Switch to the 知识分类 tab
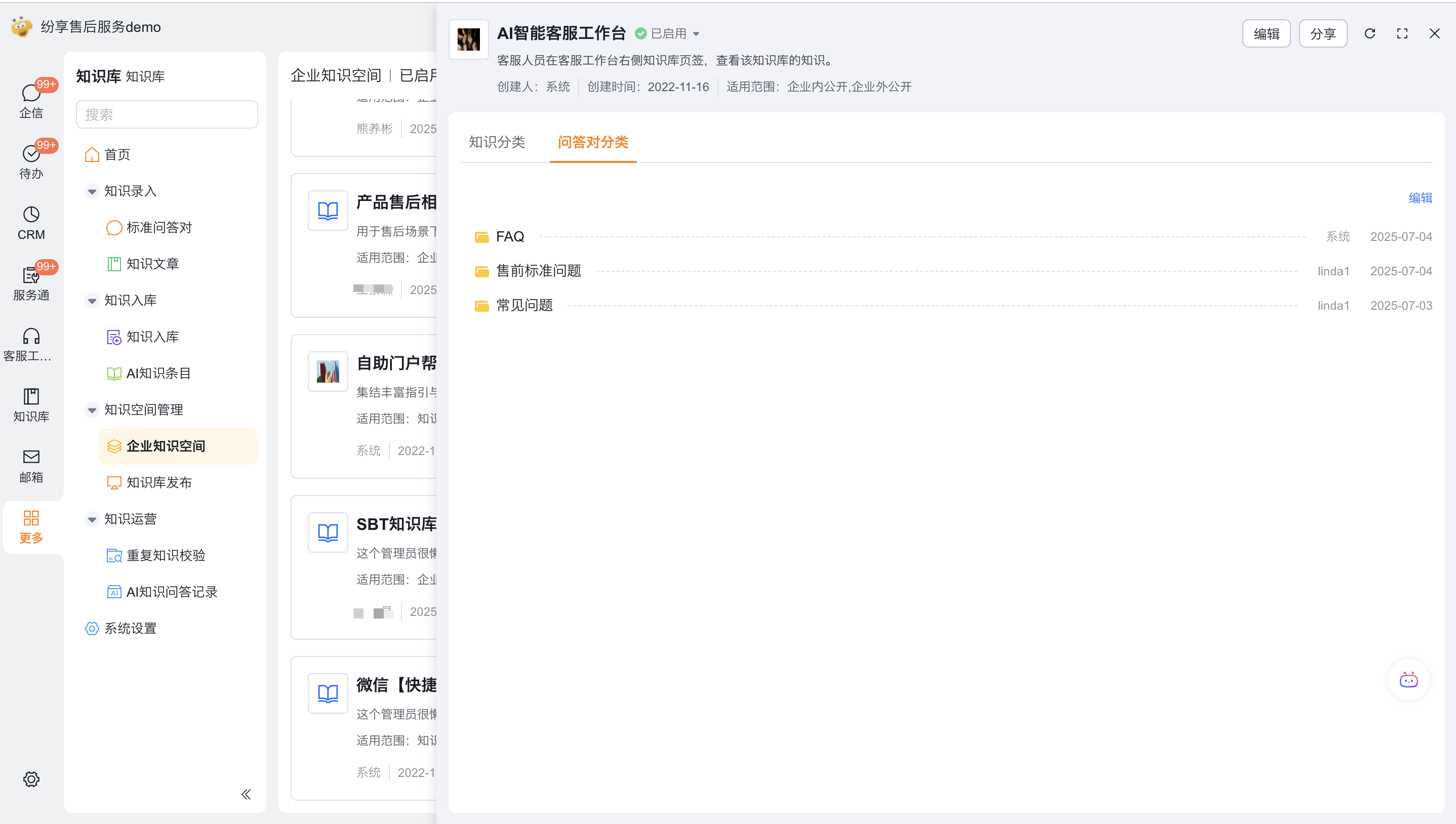 [497, 142]
